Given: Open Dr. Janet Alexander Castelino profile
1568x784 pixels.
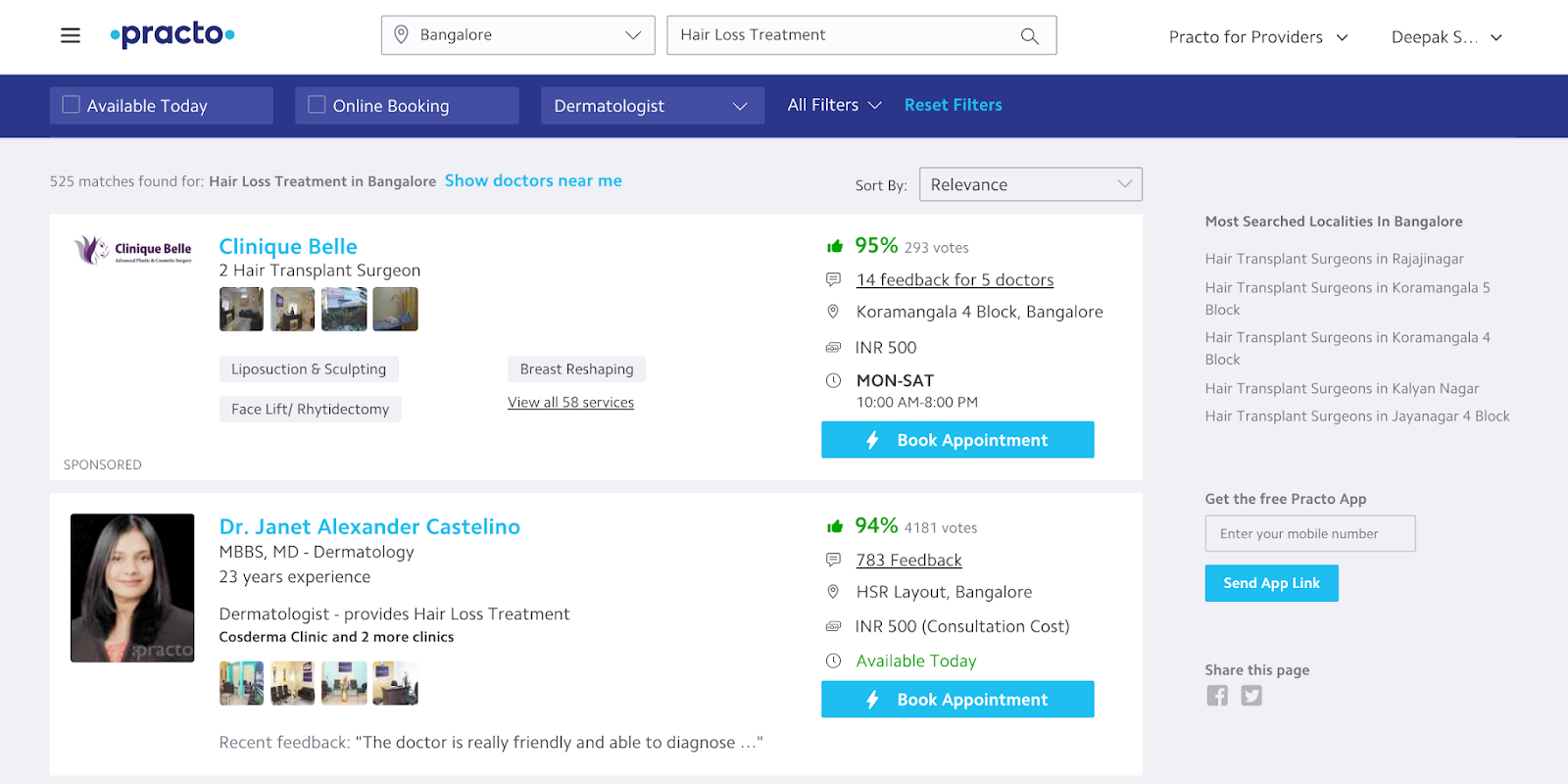Looking at the screenshot, I should (369, 526).
